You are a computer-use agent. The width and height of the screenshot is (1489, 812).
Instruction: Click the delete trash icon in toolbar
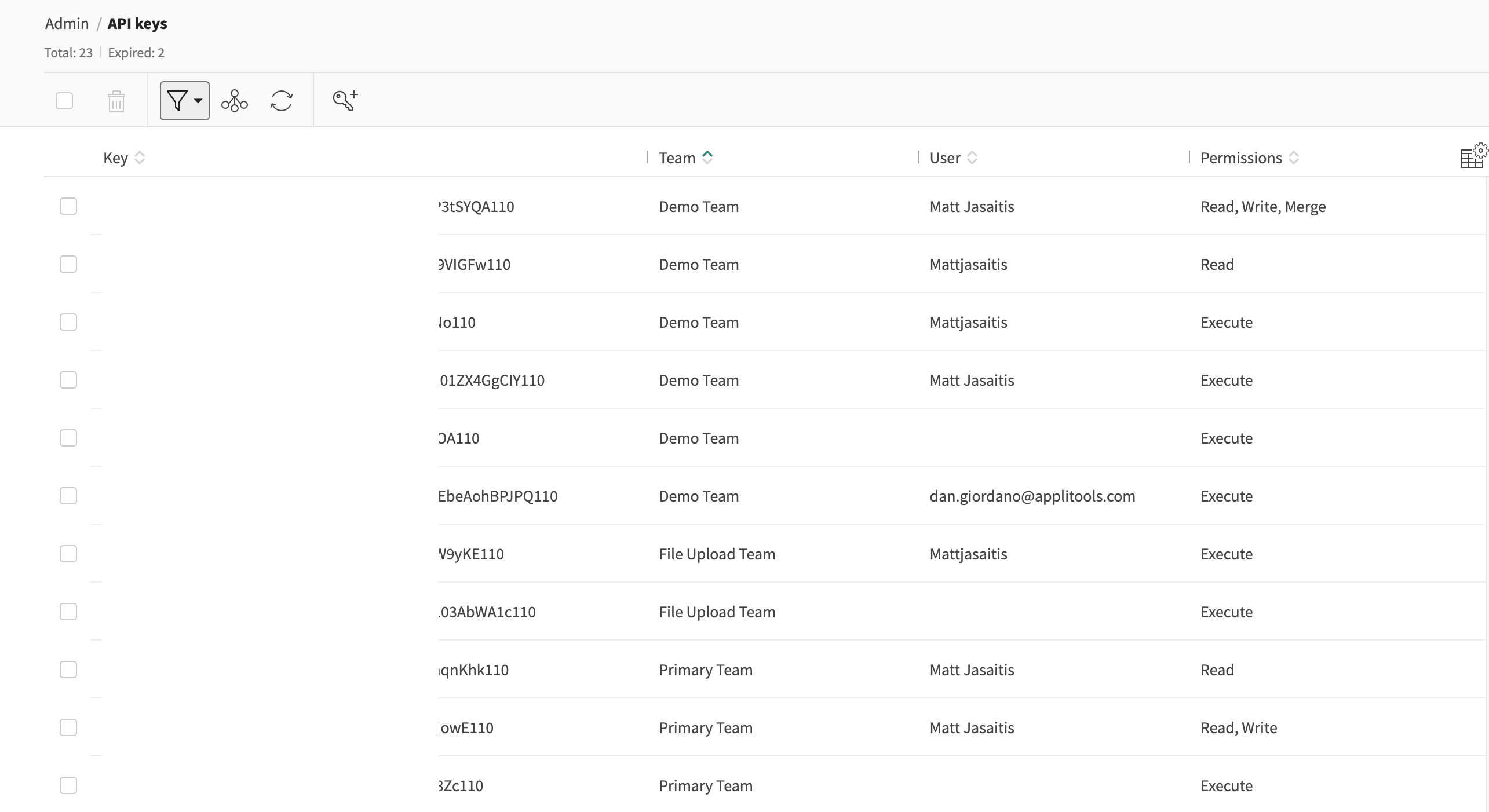(116, 101)
